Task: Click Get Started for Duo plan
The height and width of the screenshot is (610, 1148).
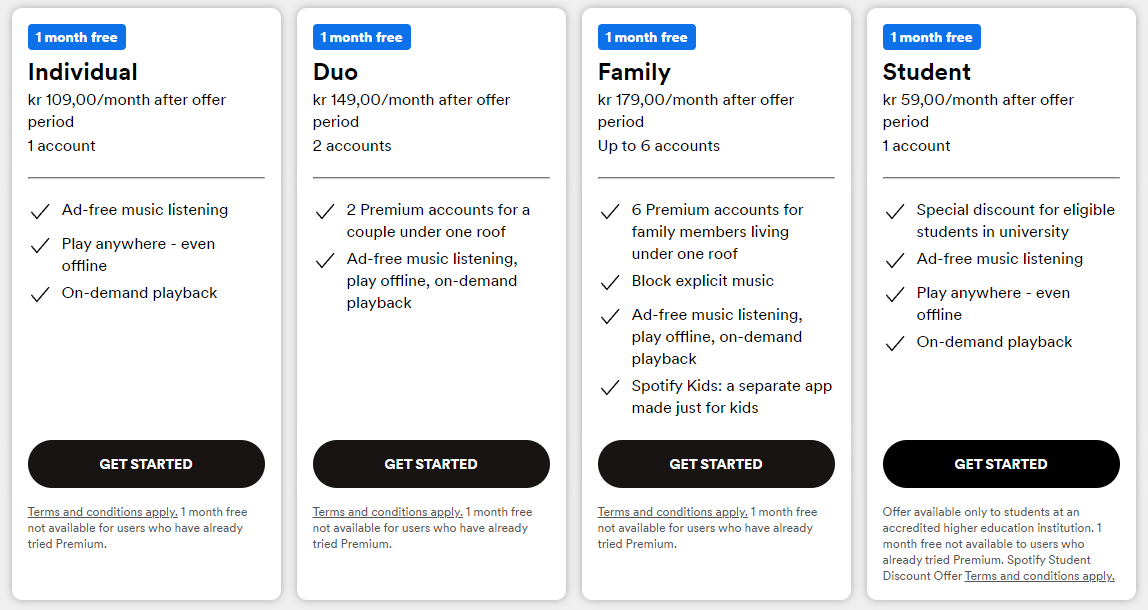Action: [x=431, y=464]
